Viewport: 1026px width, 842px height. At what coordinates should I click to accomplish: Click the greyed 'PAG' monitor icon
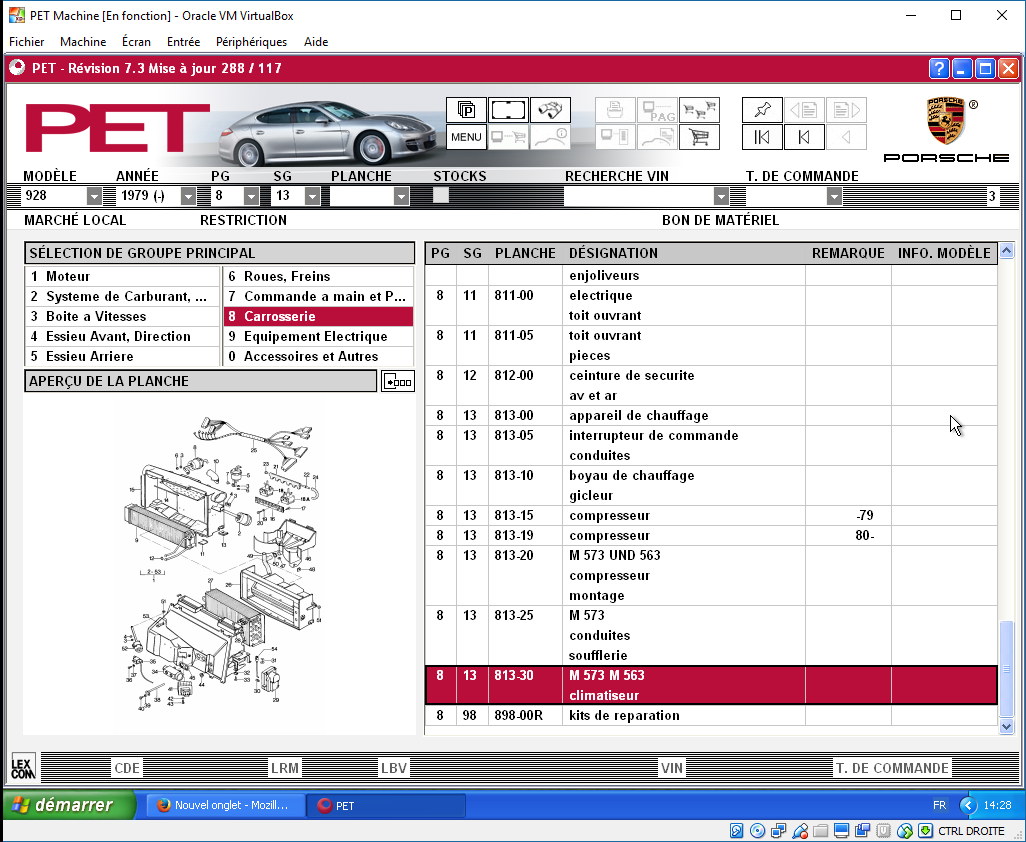pos(657,110)
